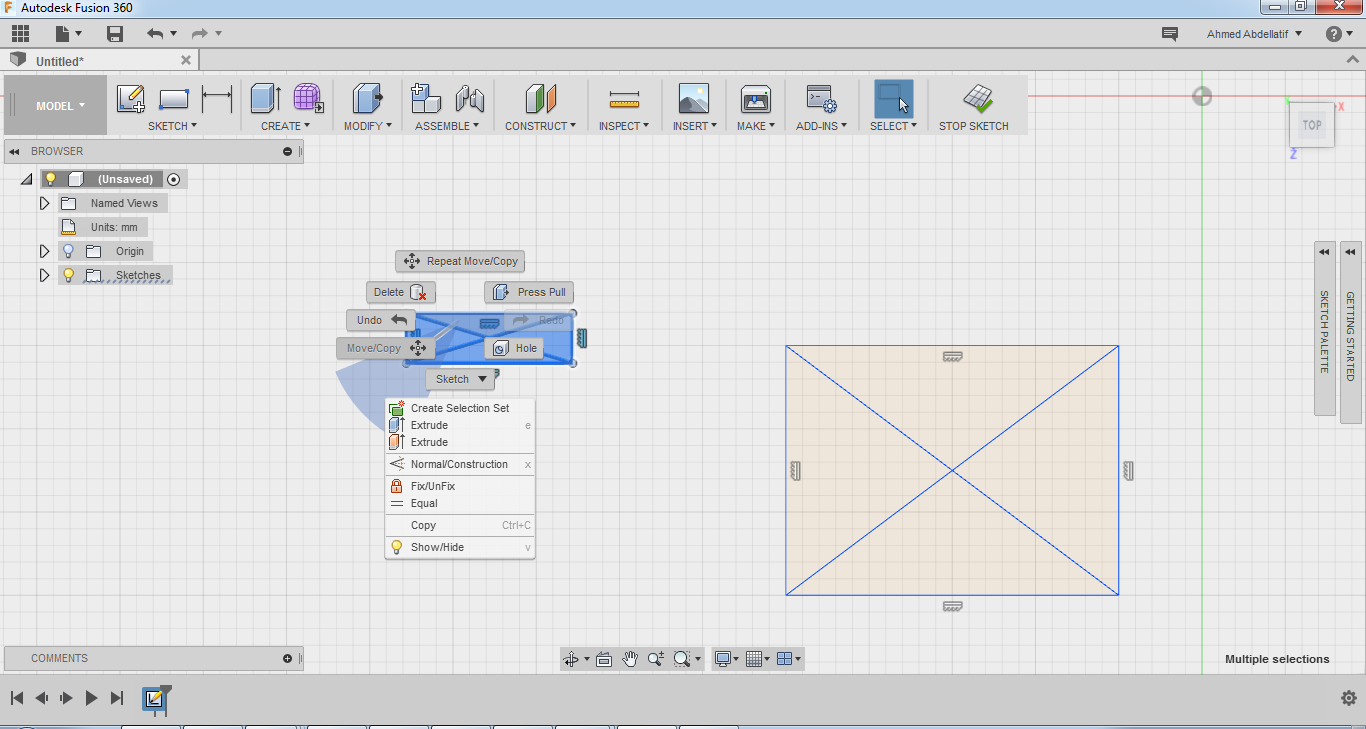1366x729 pixels.
Task: Click the timeline Play button
Action: tap(91, 698)
